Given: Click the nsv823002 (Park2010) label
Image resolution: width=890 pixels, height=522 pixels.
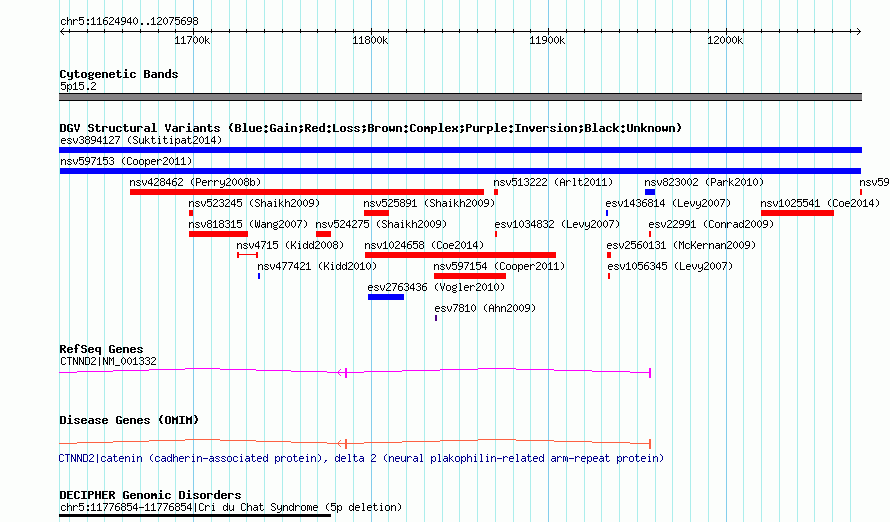Looking at the screenshot, I should click(x=704, y=182).
